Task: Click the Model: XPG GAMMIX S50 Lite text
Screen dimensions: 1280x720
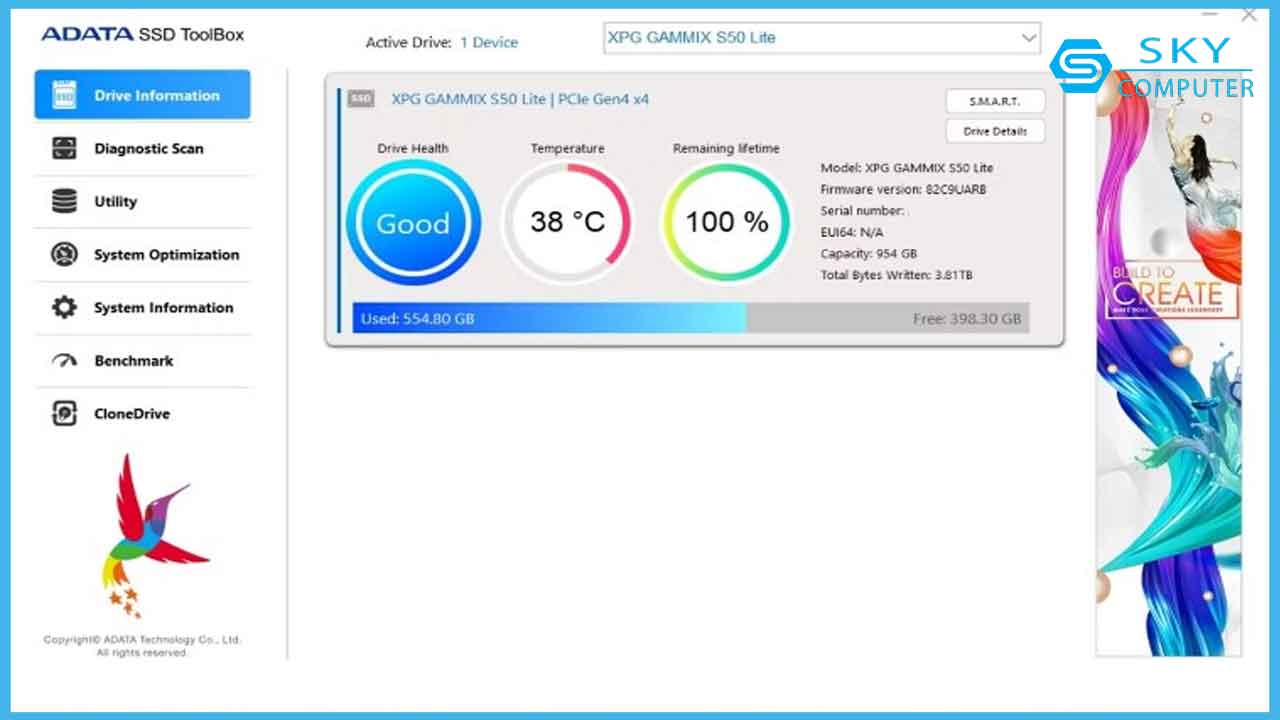Action: (907, 168)
